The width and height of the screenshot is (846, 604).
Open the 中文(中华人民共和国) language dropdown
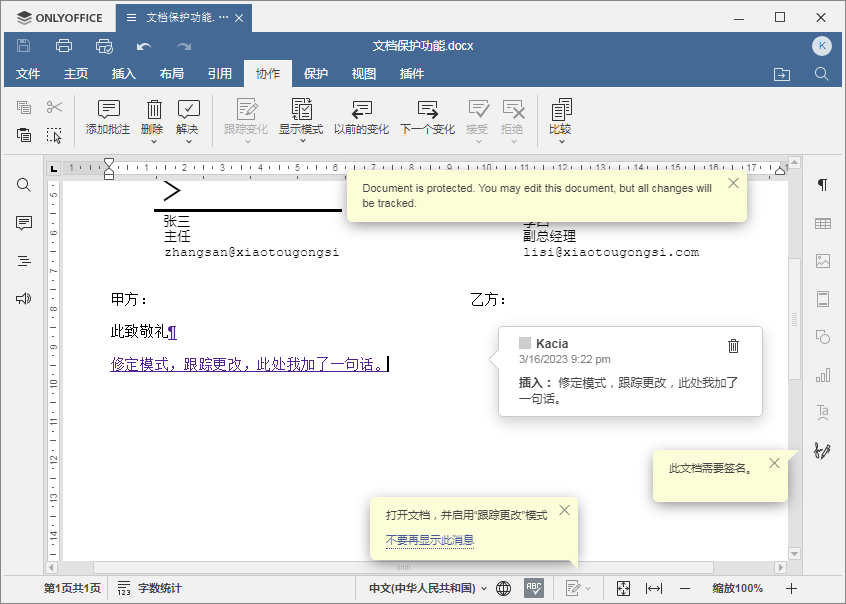coord(428,588)
